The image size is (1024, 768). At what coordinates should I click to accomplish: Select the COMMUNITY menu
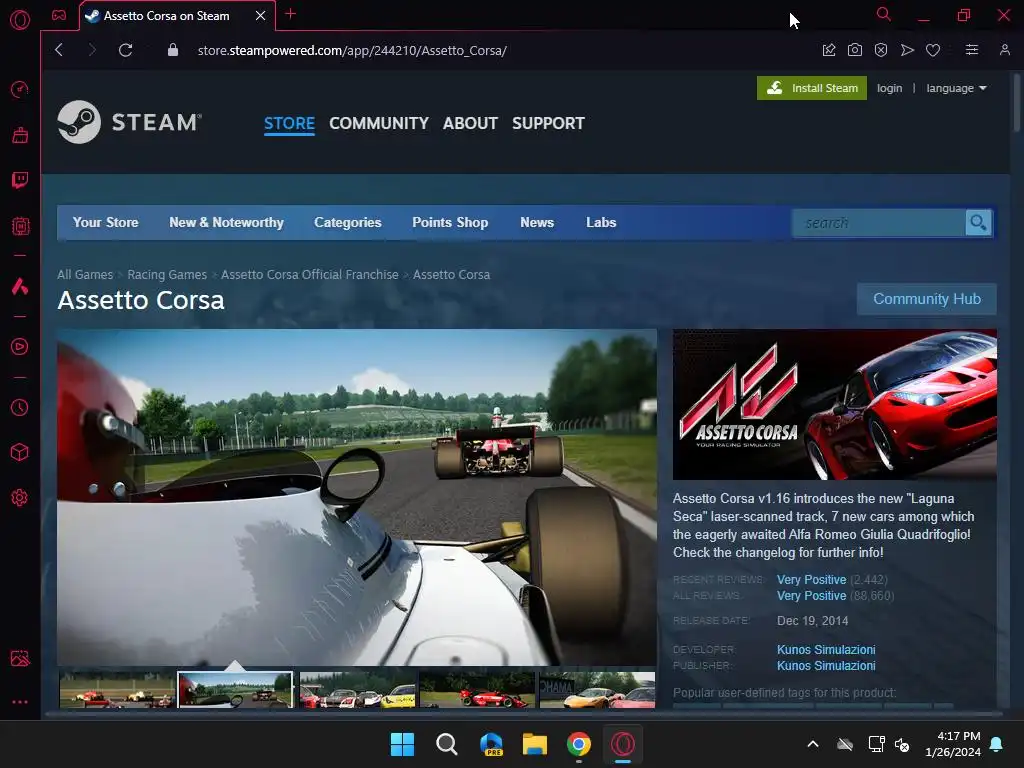coord(379,123)
